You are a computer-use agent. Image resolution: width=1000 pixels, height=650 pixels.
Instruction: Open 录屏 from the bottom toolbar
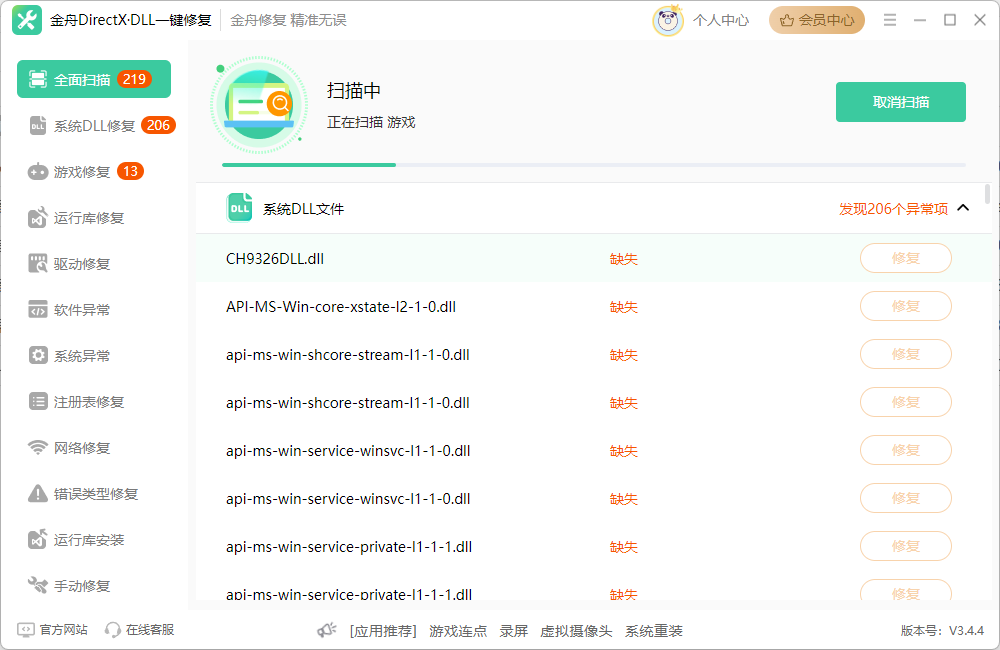tap(513, 631)
